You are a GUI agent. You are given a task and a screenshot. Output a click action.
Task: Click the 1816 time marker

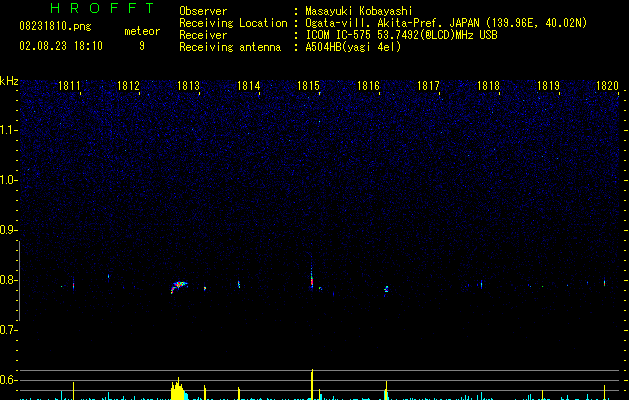click(368, 86)
